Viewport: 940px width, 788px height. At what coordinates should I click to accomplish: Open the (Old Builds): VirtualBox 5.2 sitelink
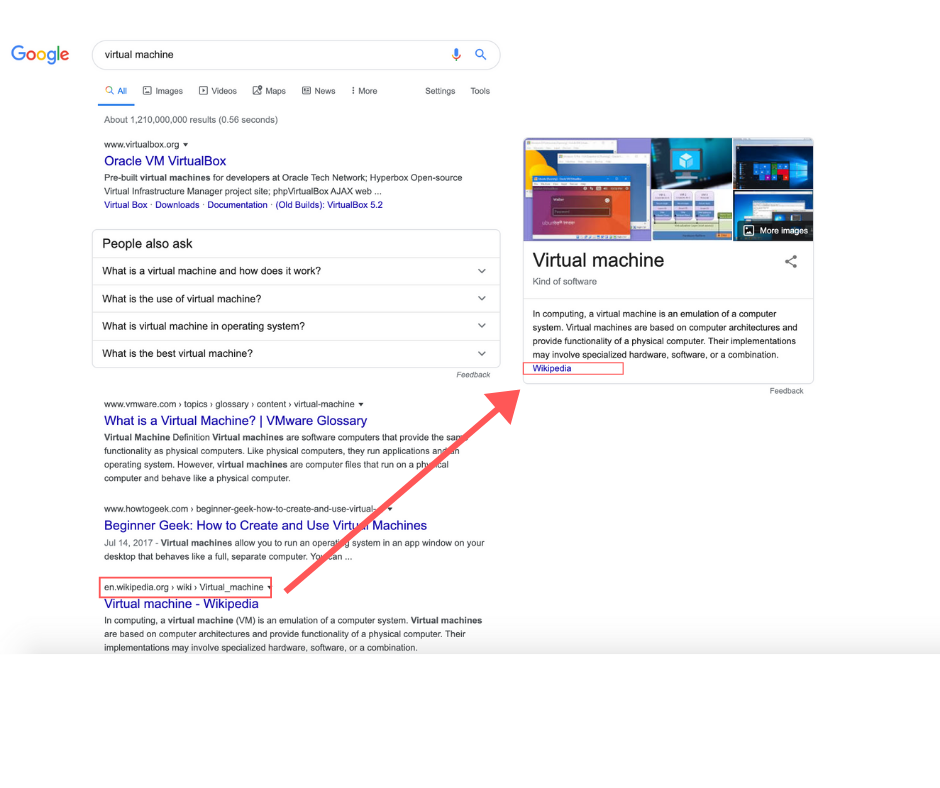coord(329,205)
